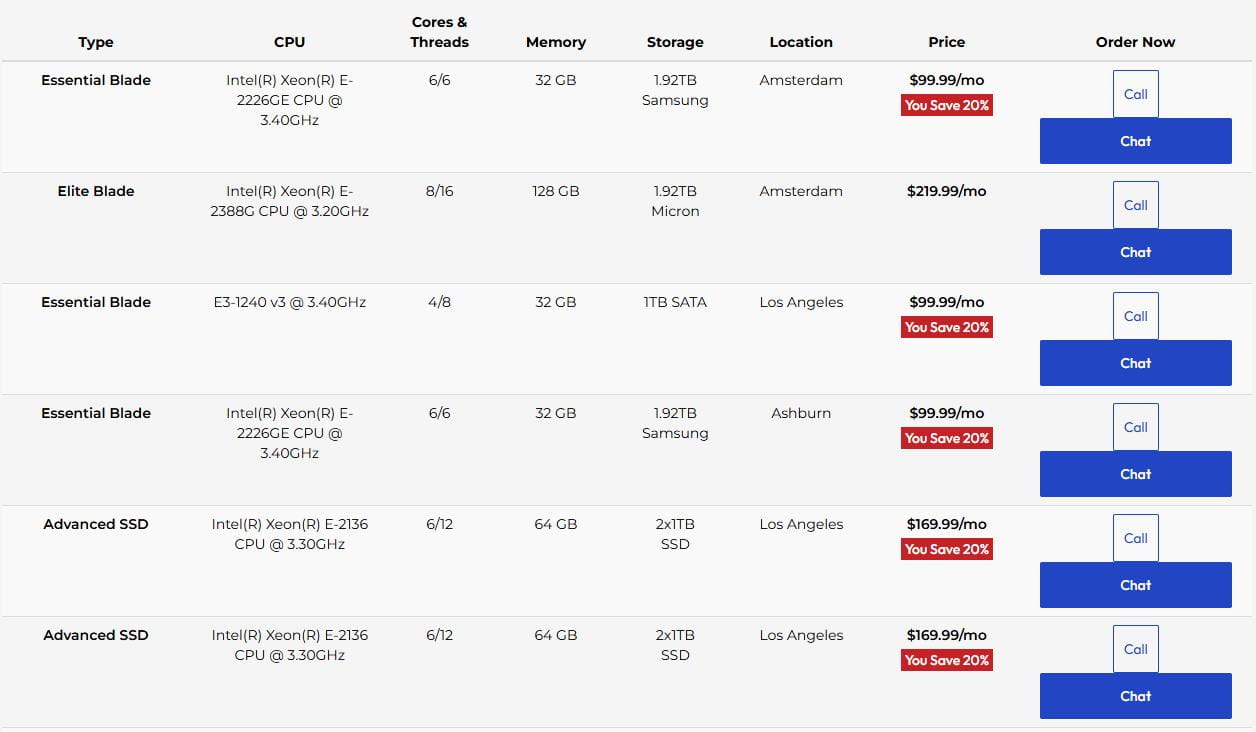
Task: Start Chat for the Ashburn server
Action: pos(1135,474)
